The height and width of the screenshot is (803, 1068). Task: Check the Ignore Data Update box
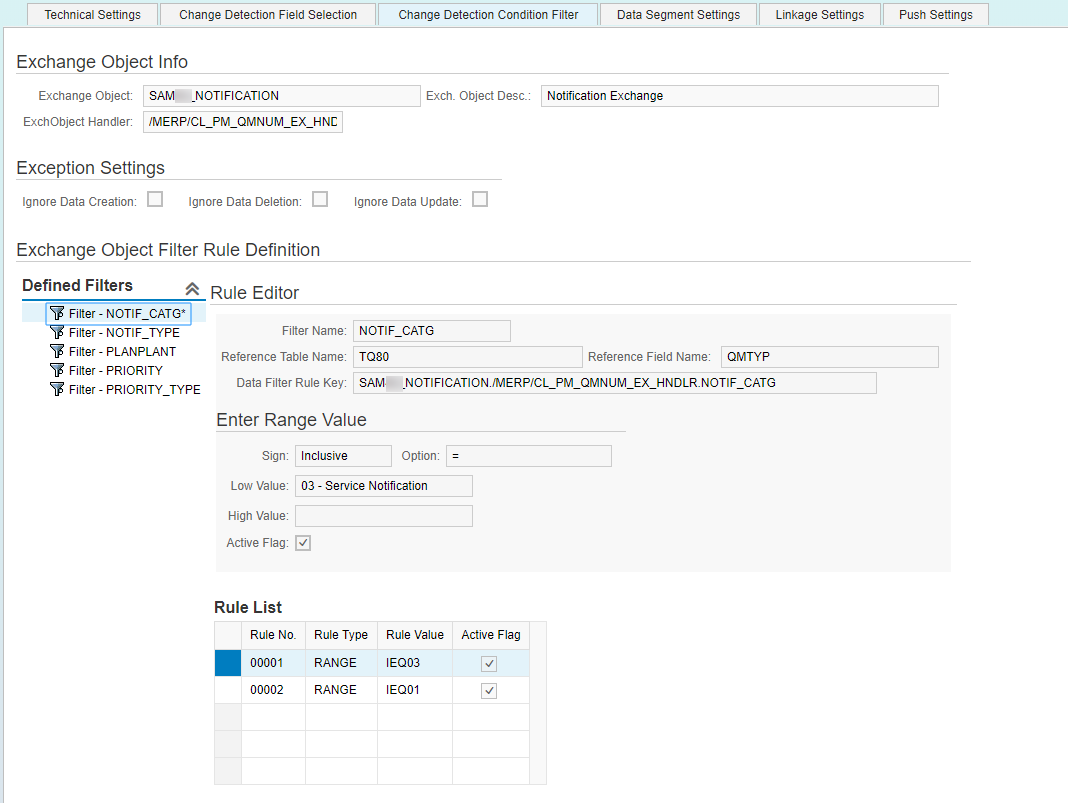point(480,199)
